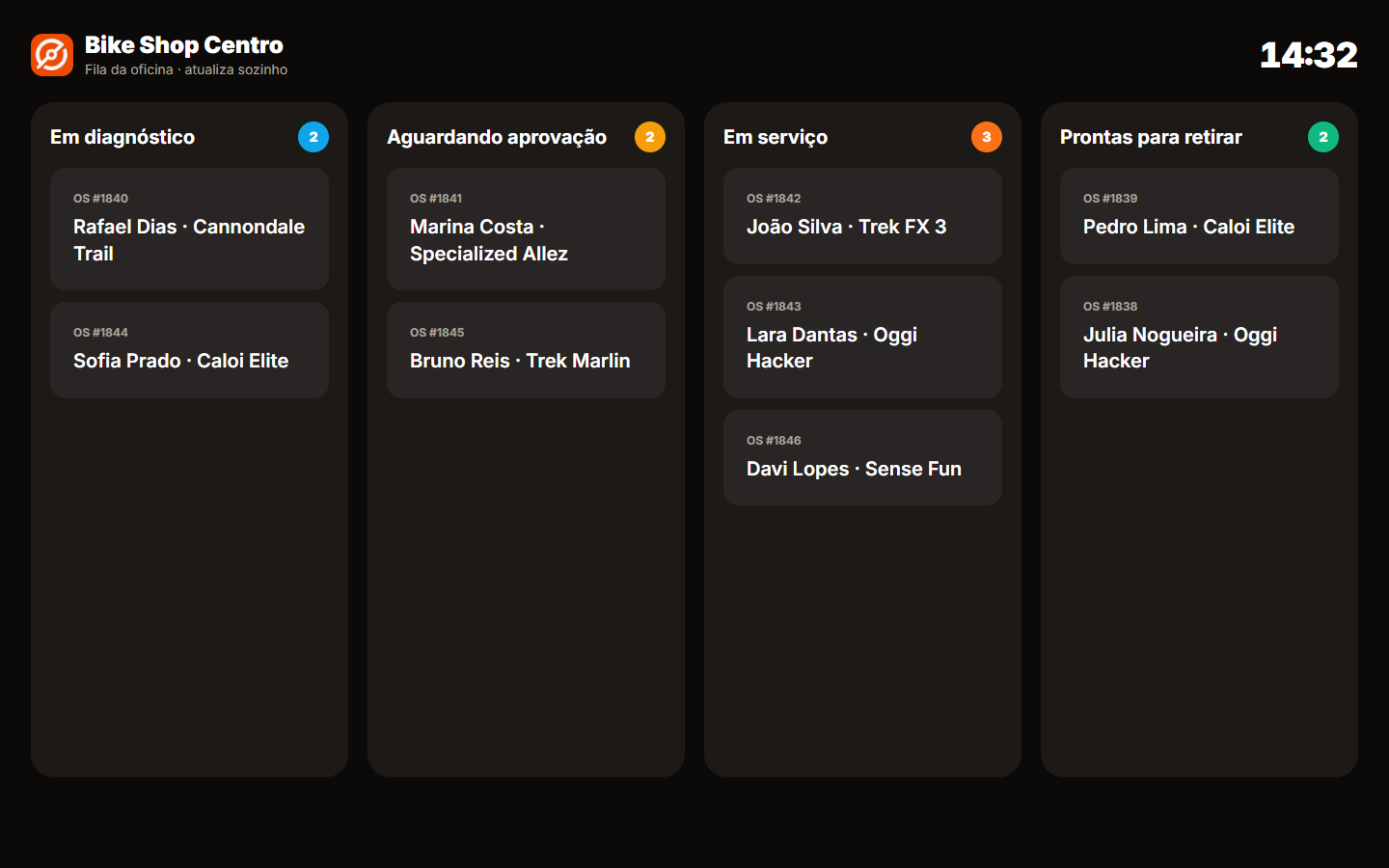Click the 'Fila da oficina · atualiza sozinho' subtitle
The width and height of the screenshot is (1389, 868).
[x=186, y=69]
